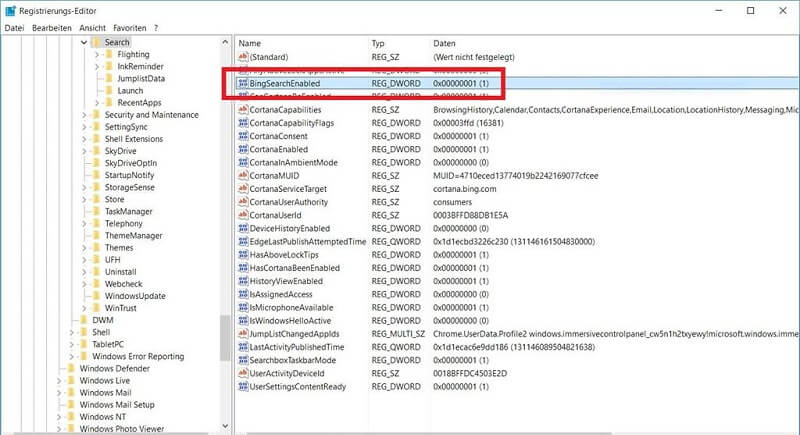Select the Launch key in tree

click(130, 91)
